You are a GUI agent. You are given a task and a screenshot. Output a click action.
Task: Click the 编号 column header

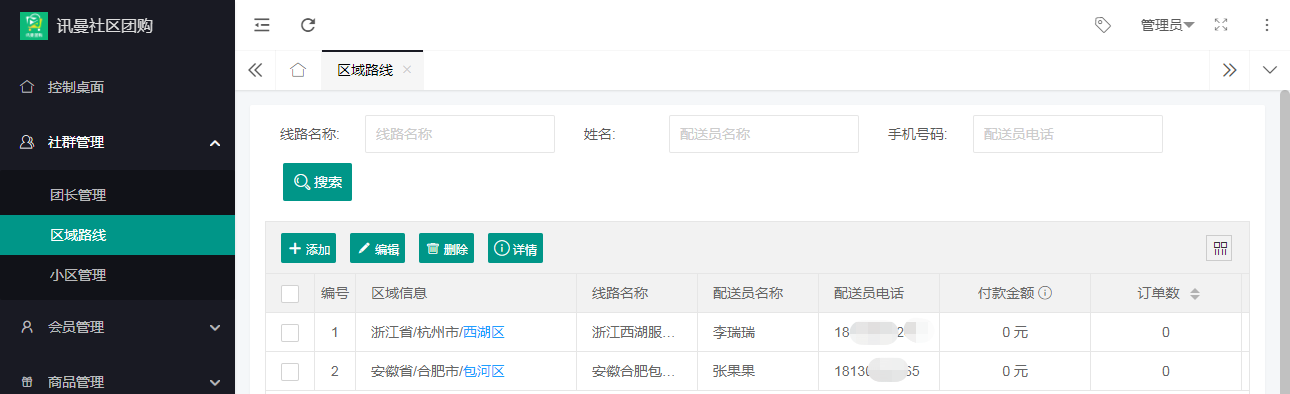point(335,293)
